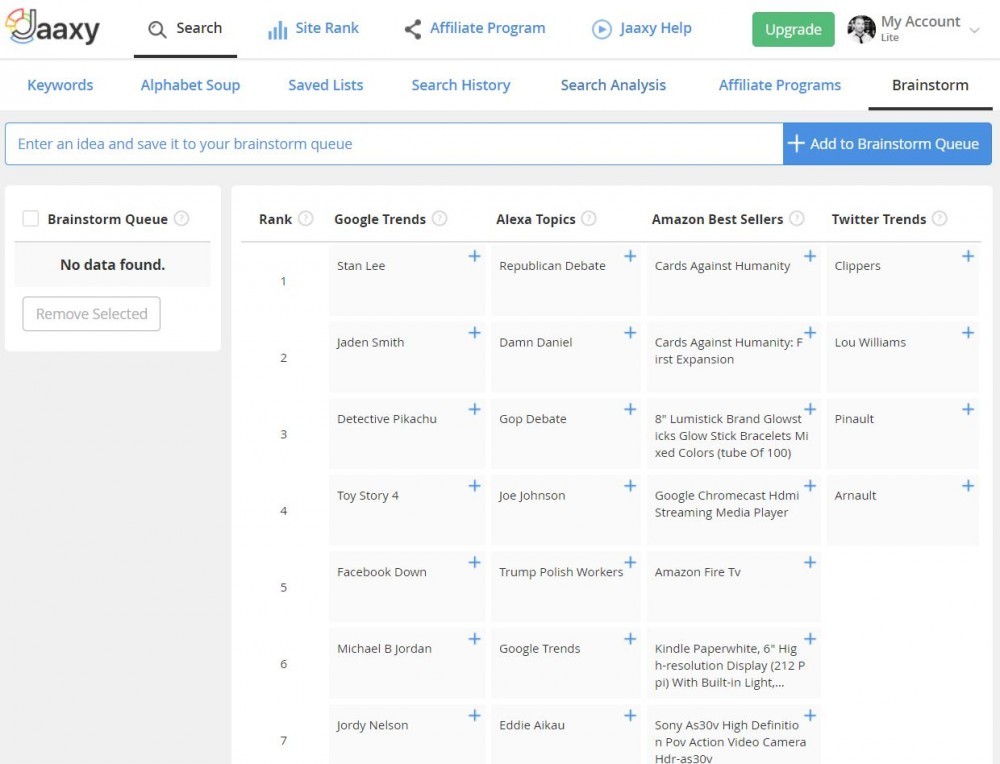Add Lou Williams to queue
Screen dimensions: 1000x764
pos(968,333)
